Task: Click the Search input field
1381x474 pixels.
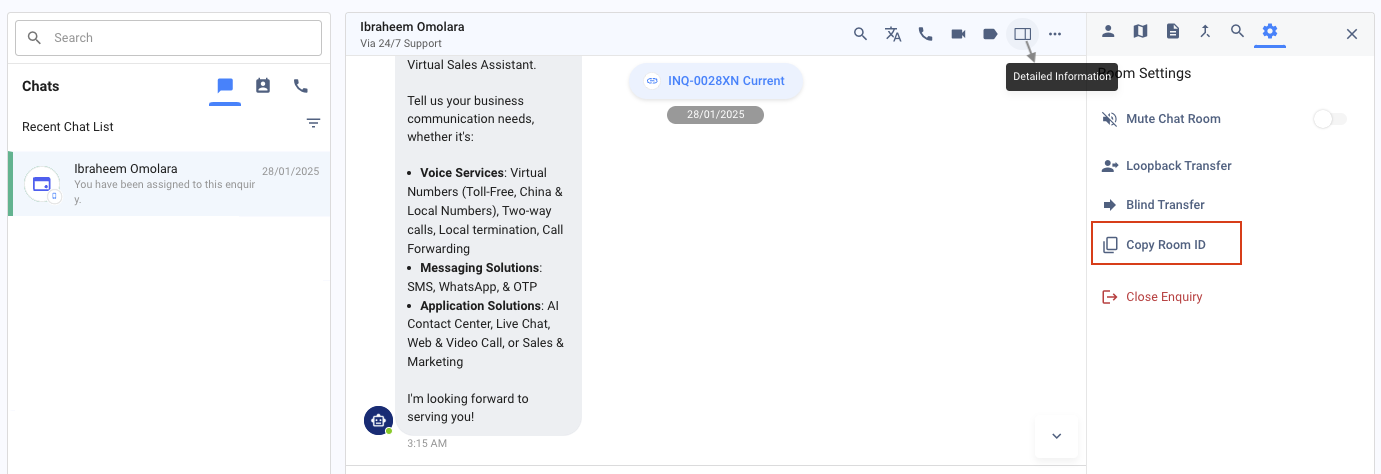Action: (x=168, y=38)
